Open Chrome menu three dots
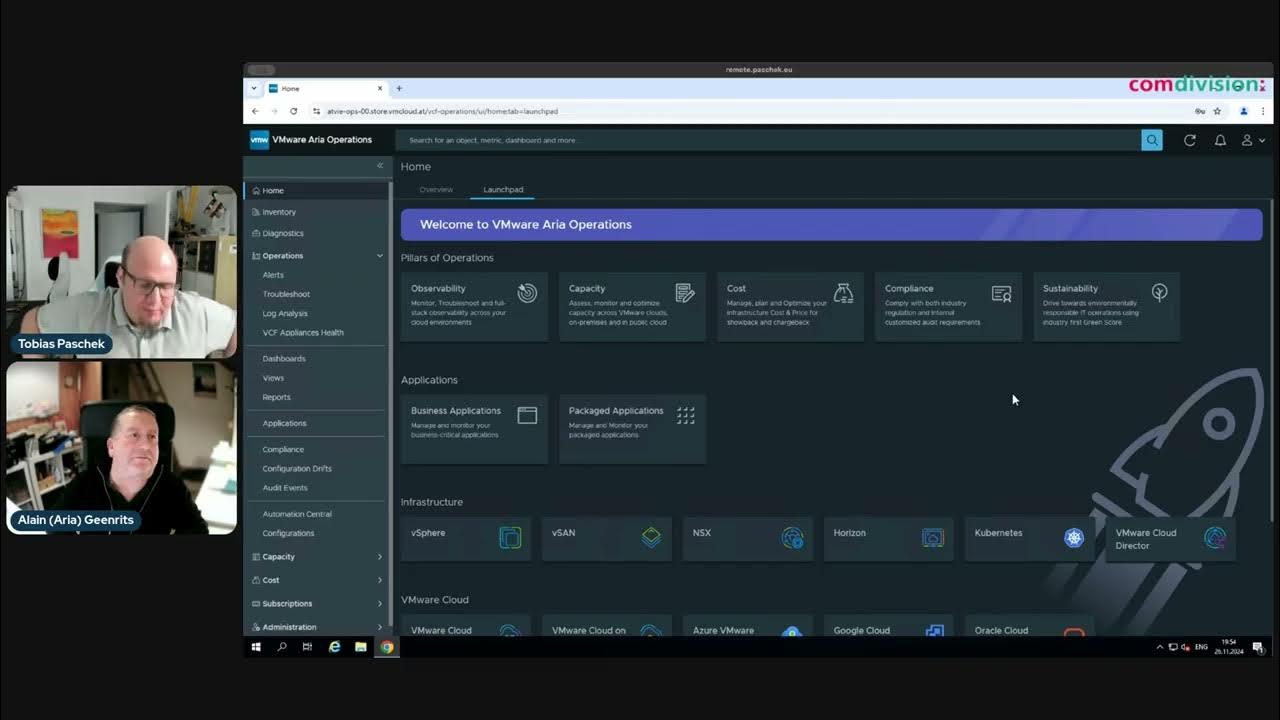The height and width of the screenshot is (720, 1280). point(1263,111)
